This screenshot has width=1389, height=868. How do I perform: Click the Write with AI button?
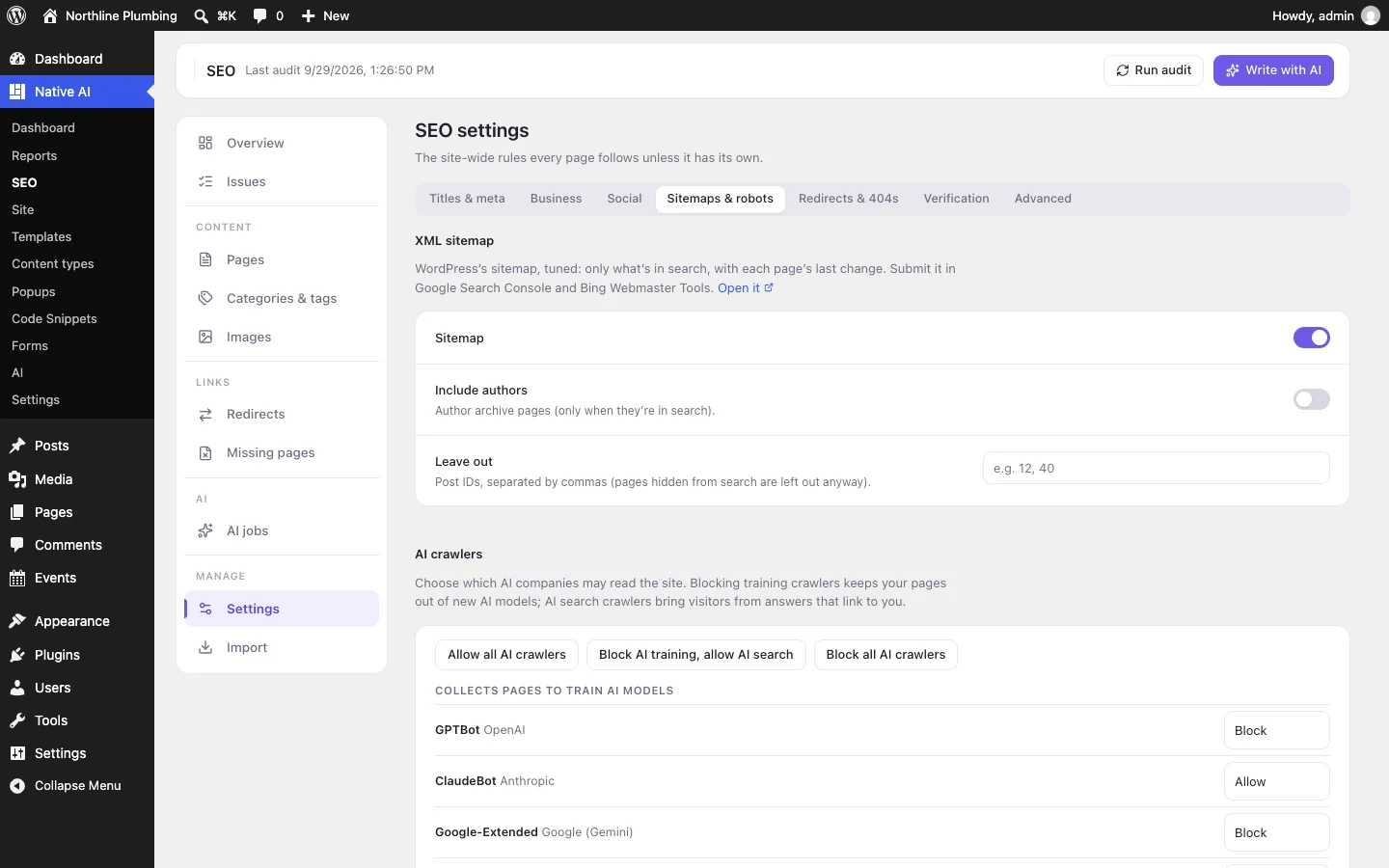pyautogui.click(x=1273, y=70)
